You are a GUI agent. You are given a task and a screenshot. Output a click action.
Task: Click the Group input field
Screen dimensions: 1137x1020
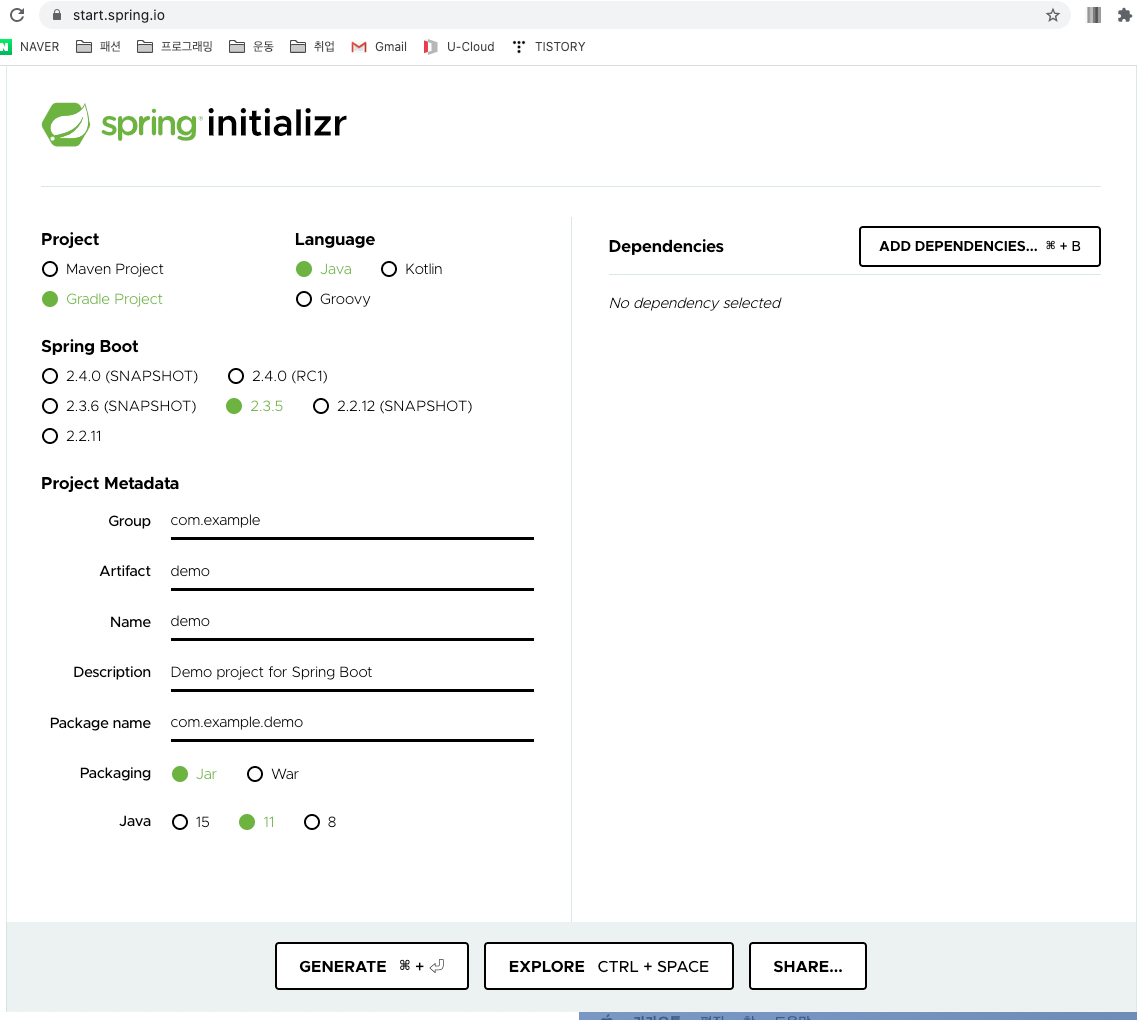[352, 522]
